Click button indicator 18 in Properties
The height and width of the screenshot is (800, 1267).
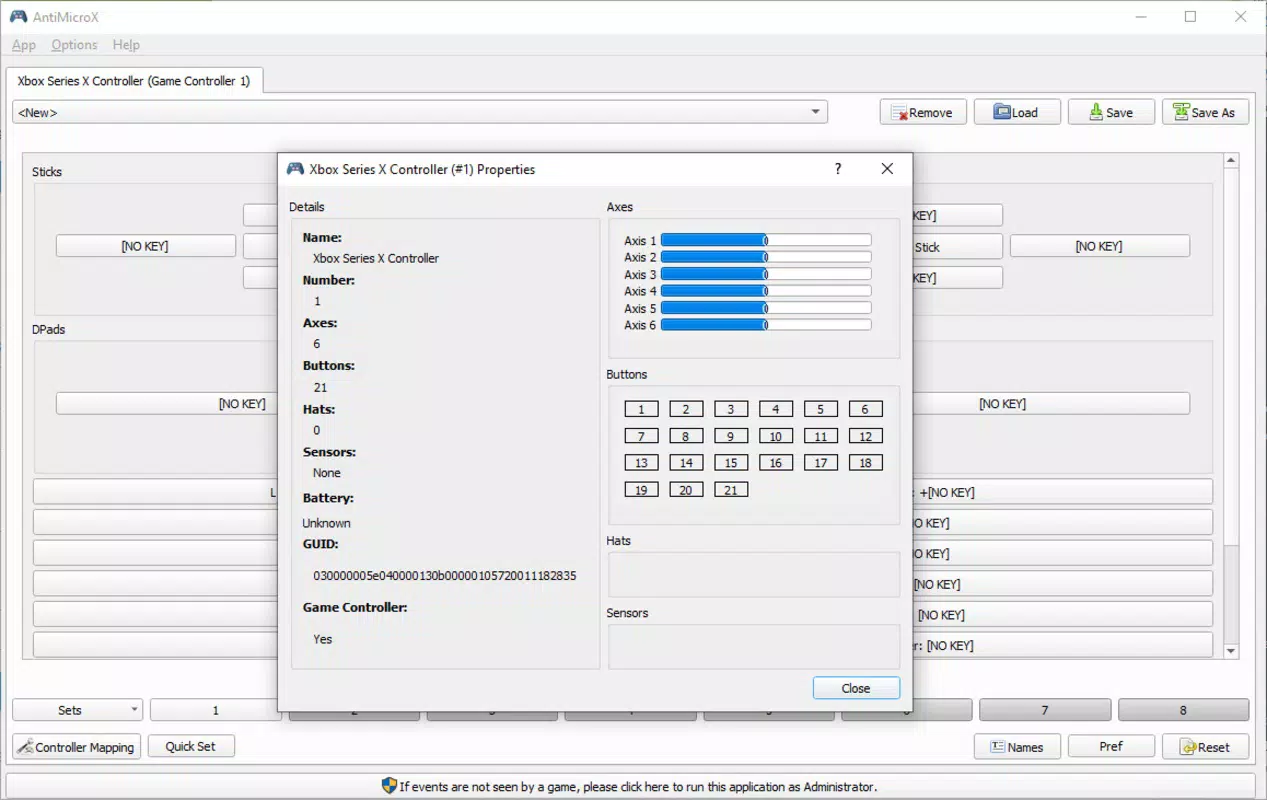tap(866, 463)
